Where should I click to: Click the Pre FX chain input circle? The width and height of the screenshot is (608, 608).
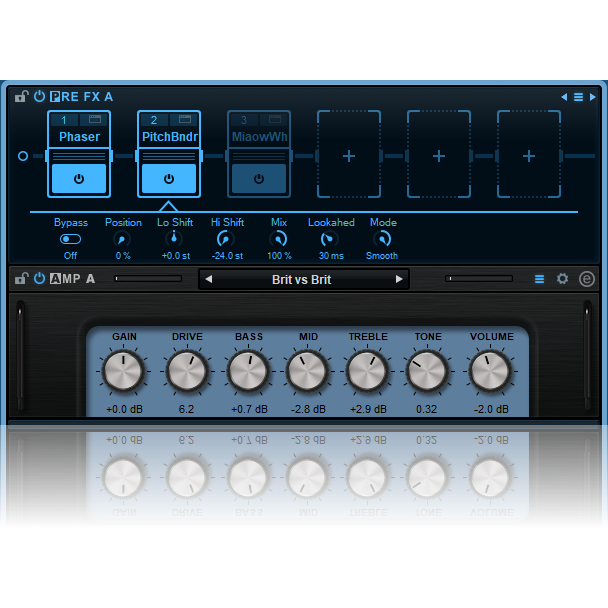(23, 156)
